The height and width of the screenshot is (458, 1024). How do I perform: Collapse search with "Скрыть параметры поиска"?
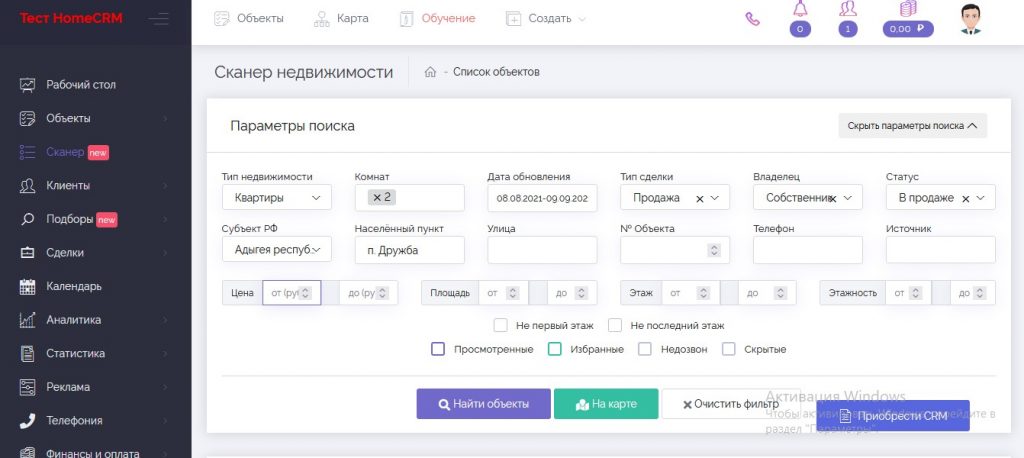pyautogui.click(x=912, y=126)
